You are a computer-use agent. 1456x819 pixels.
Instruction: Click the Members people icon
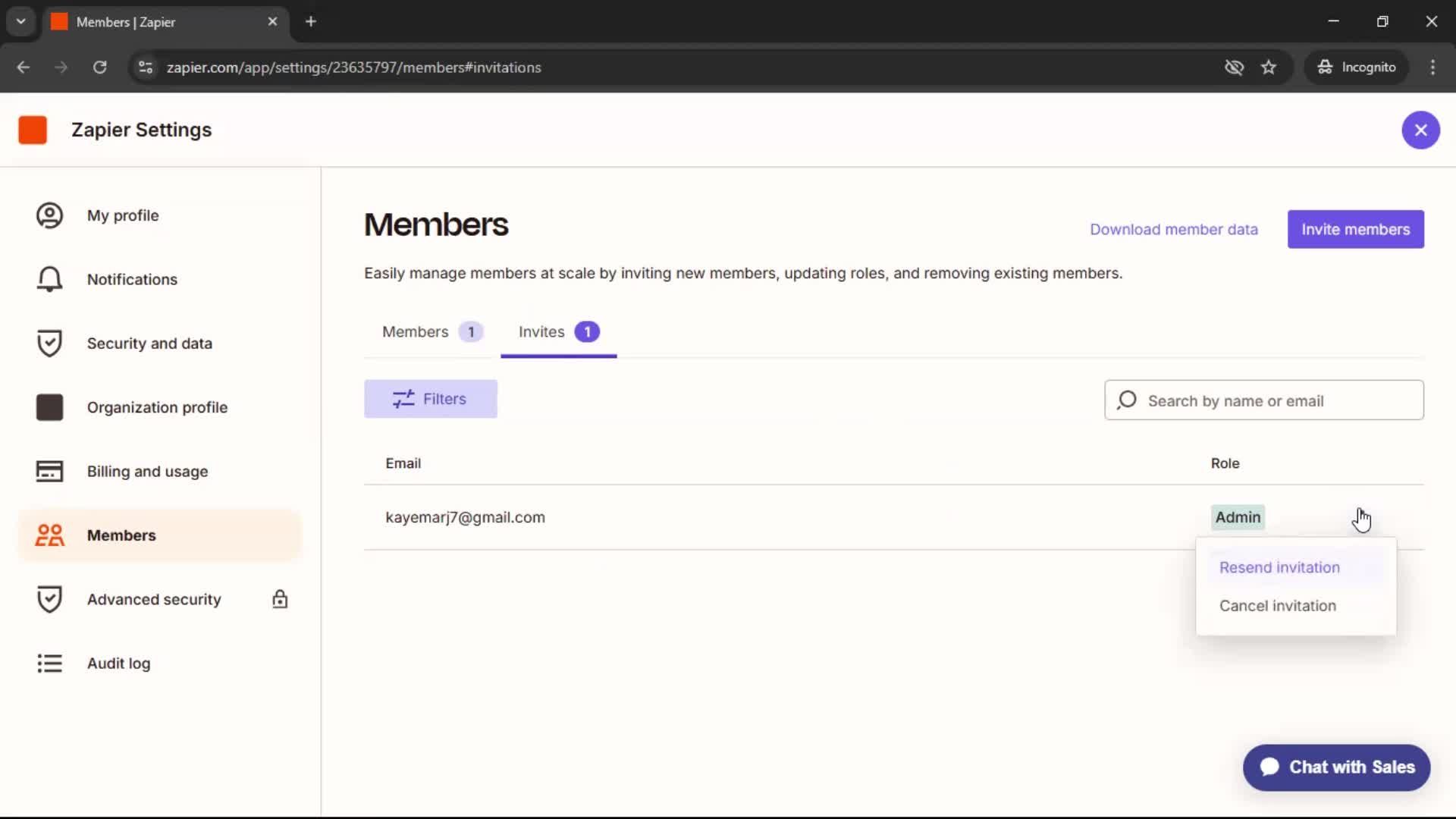point(49,535)
